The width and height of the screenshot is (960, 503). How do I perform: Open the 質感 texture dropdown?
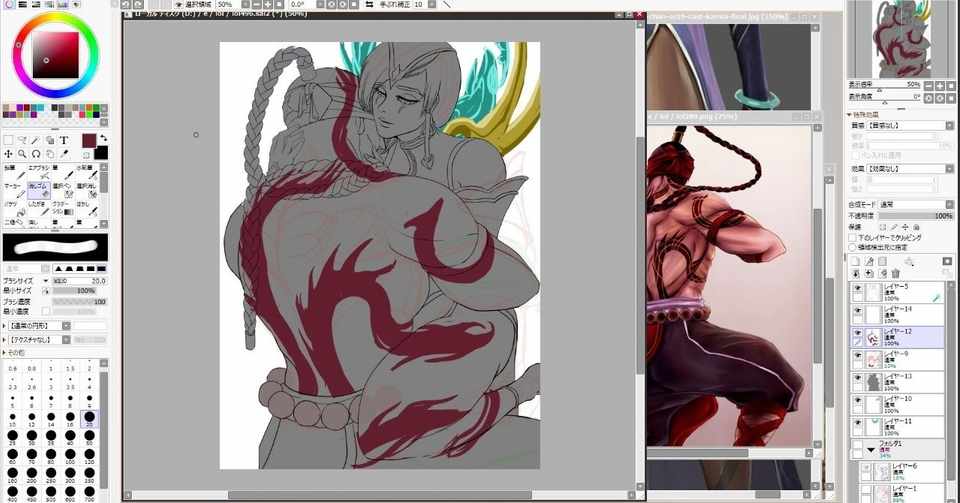911,125
